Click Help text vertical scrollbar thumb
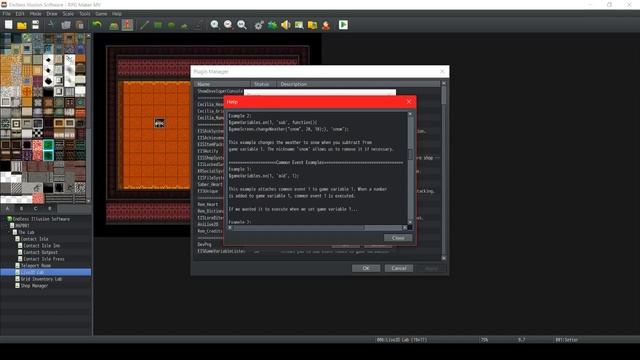 [410, 154]
